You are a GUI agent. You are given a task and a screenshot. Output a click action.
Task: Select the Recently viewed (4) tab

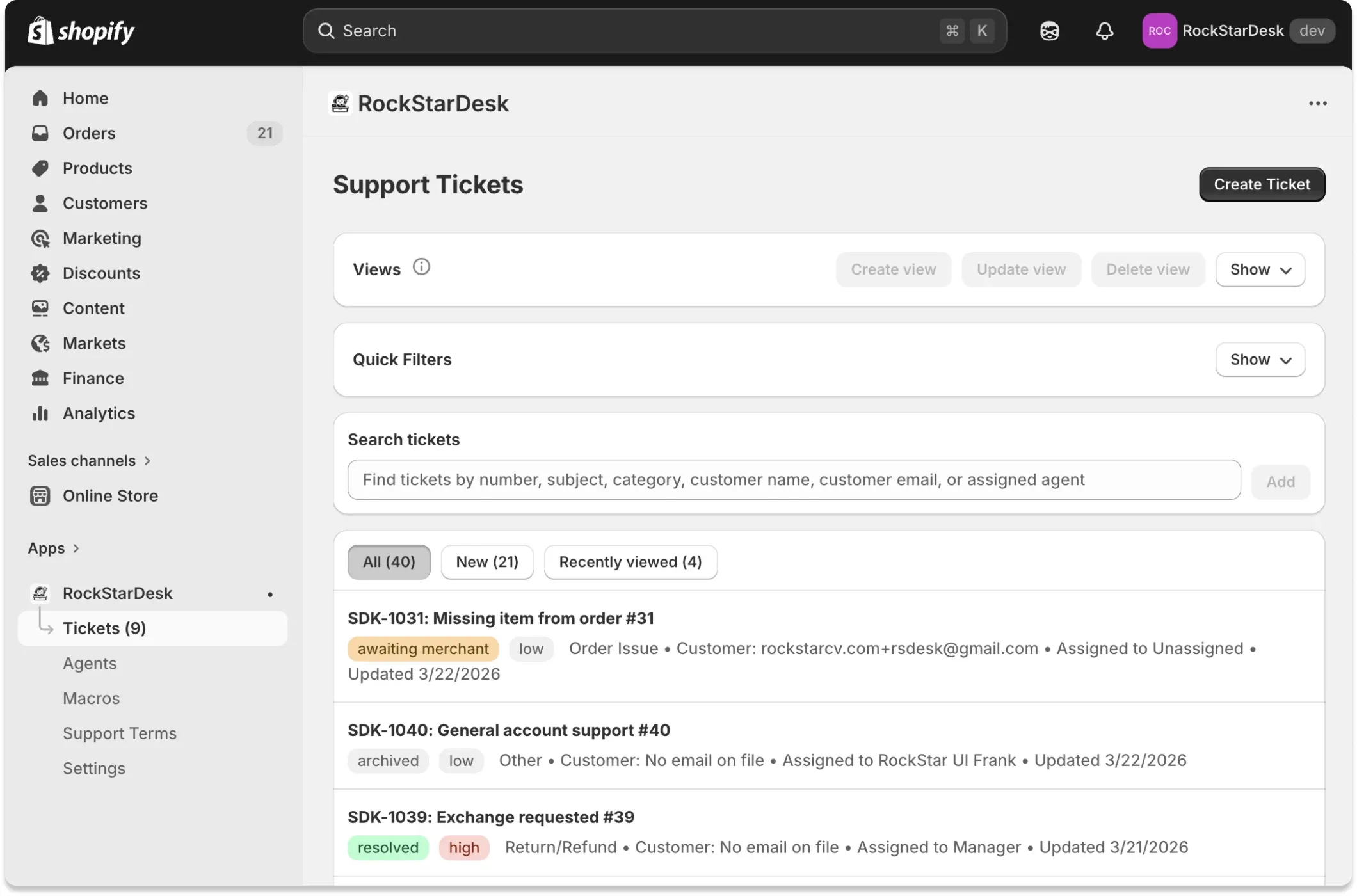pos(630,562)
